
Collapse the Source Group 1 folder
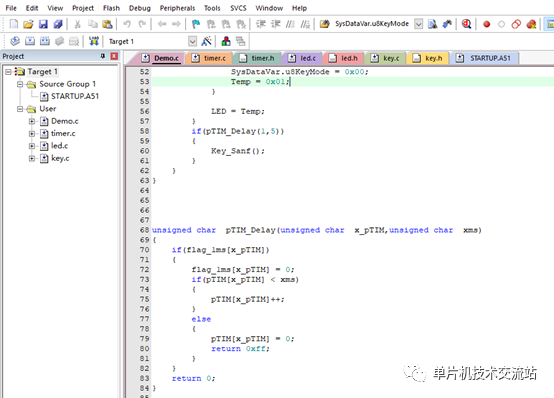click(x=20, y=84)
